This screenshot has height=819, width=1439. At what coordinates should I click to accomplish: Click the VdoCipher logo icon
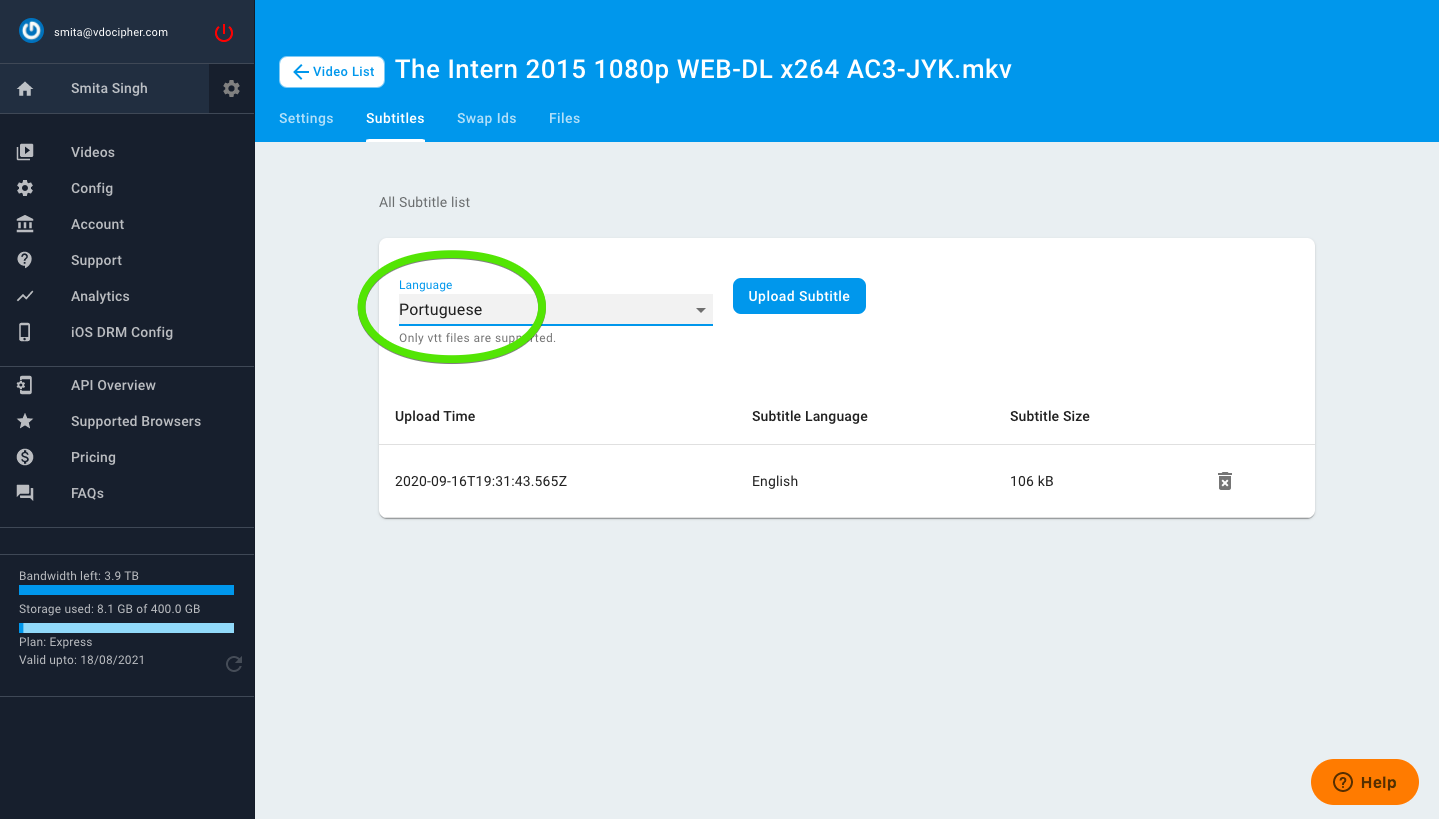pos(31,31)
